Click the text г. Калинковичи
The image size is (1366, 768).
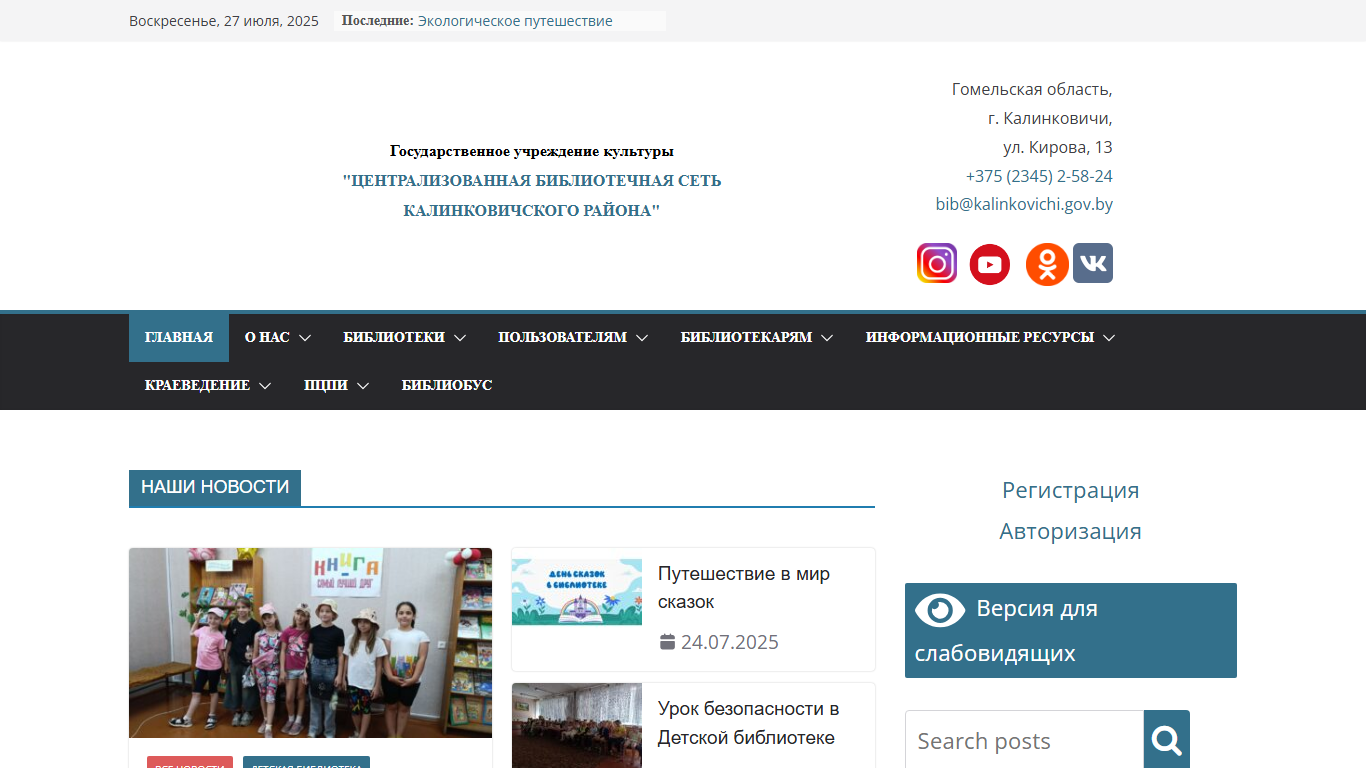pos(1050,118)
